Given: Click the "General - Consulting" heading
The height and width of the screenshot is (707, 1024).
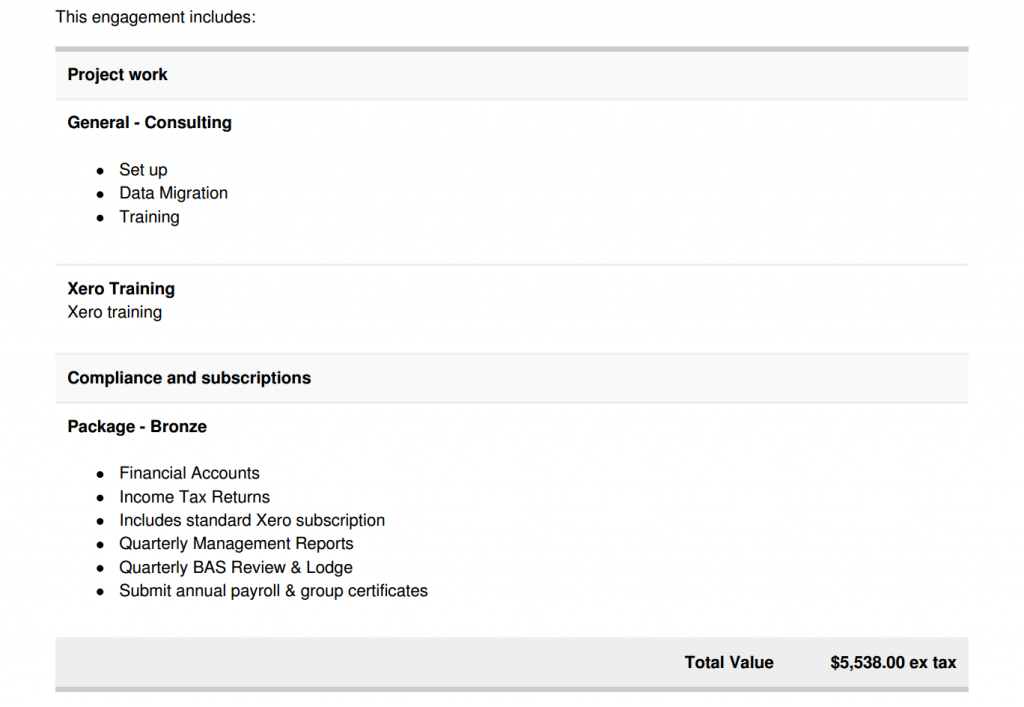Looking at the screenshot, I should [x=149, y=123].
